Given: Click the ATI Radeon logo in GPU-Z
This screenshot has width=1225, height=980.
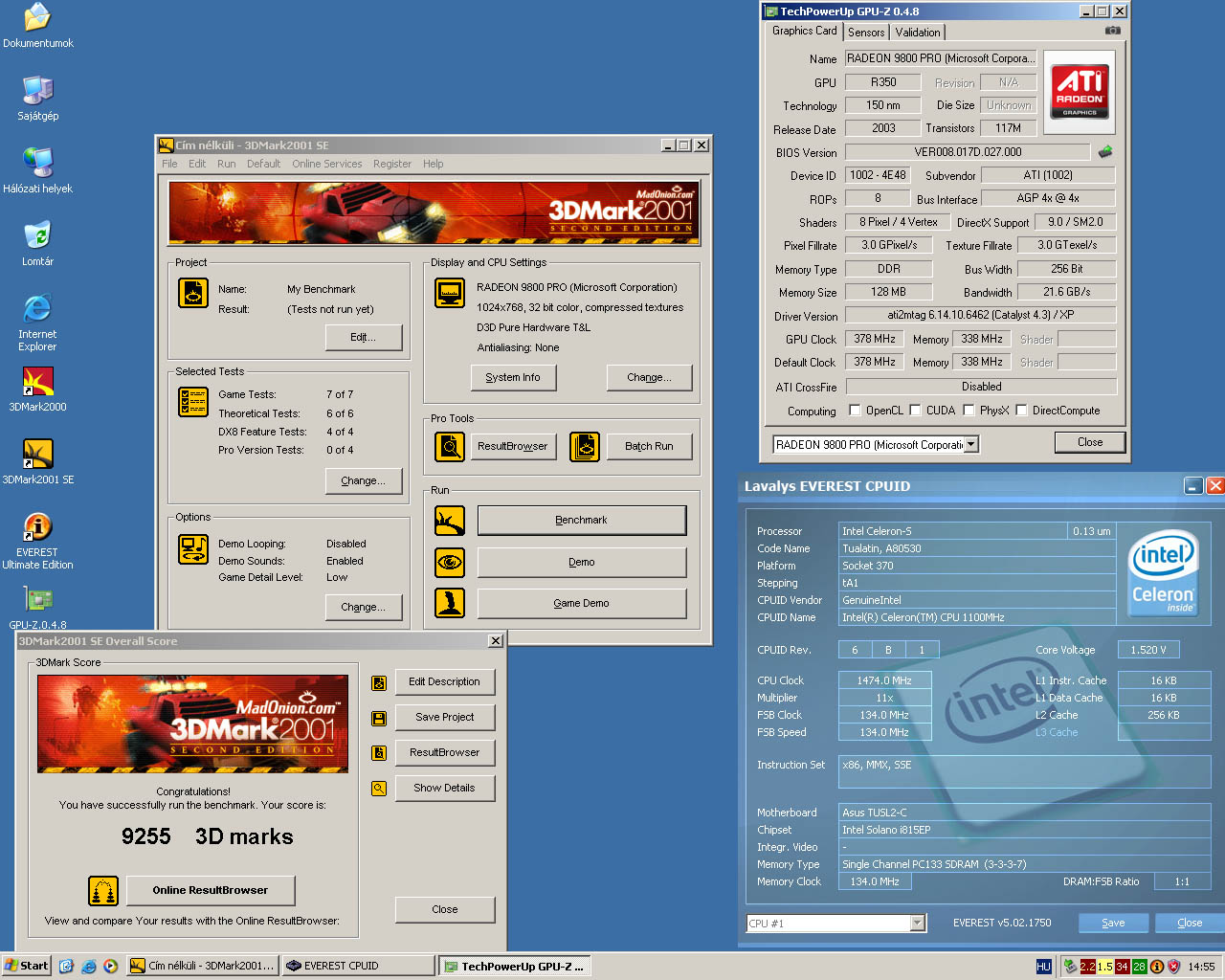Looking at the screenshot, I should pyautogui.click(x=1080, y=91).
